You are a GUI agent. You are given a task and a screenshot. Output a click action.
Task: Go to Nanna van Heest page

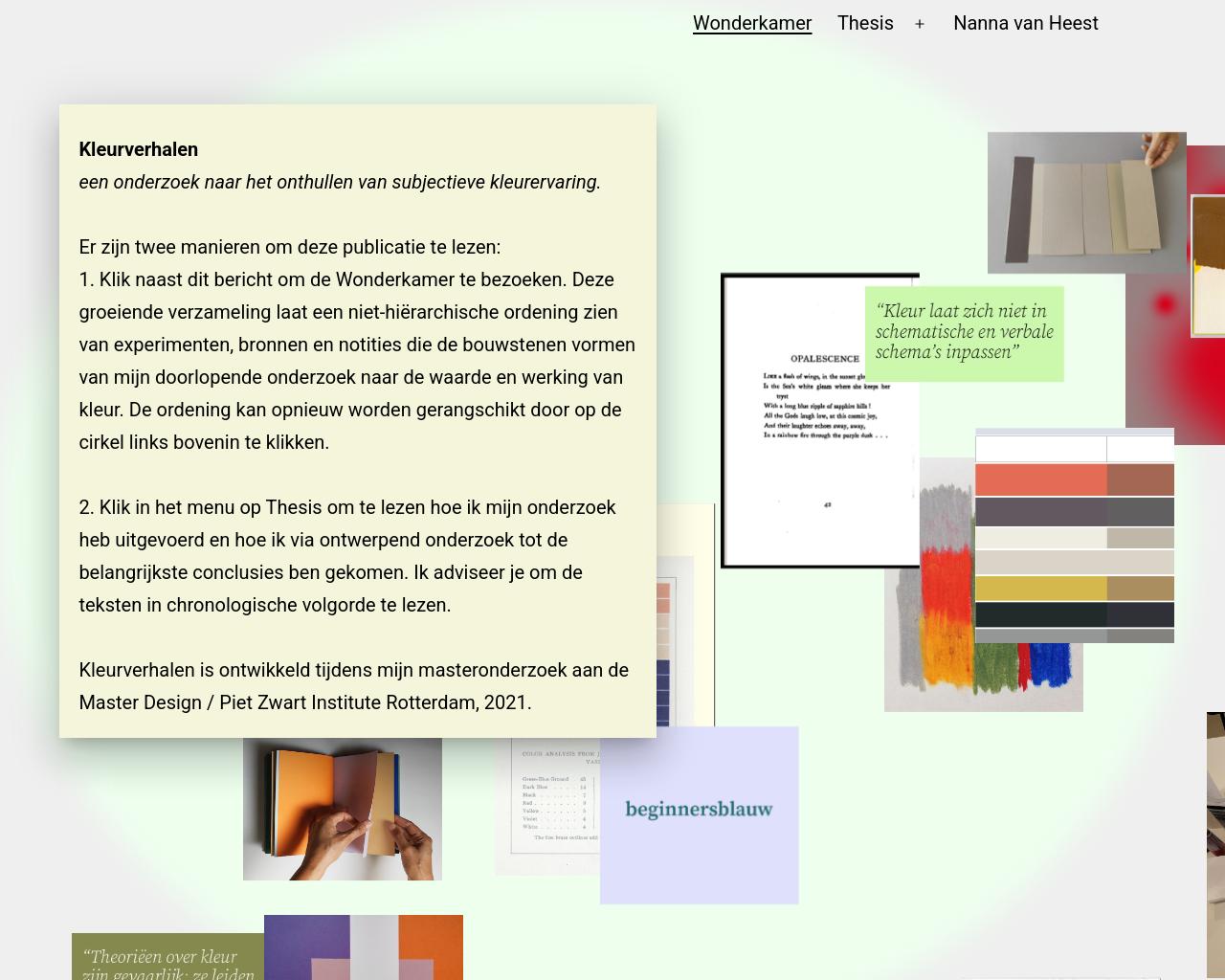click(x=1026, y=23)
